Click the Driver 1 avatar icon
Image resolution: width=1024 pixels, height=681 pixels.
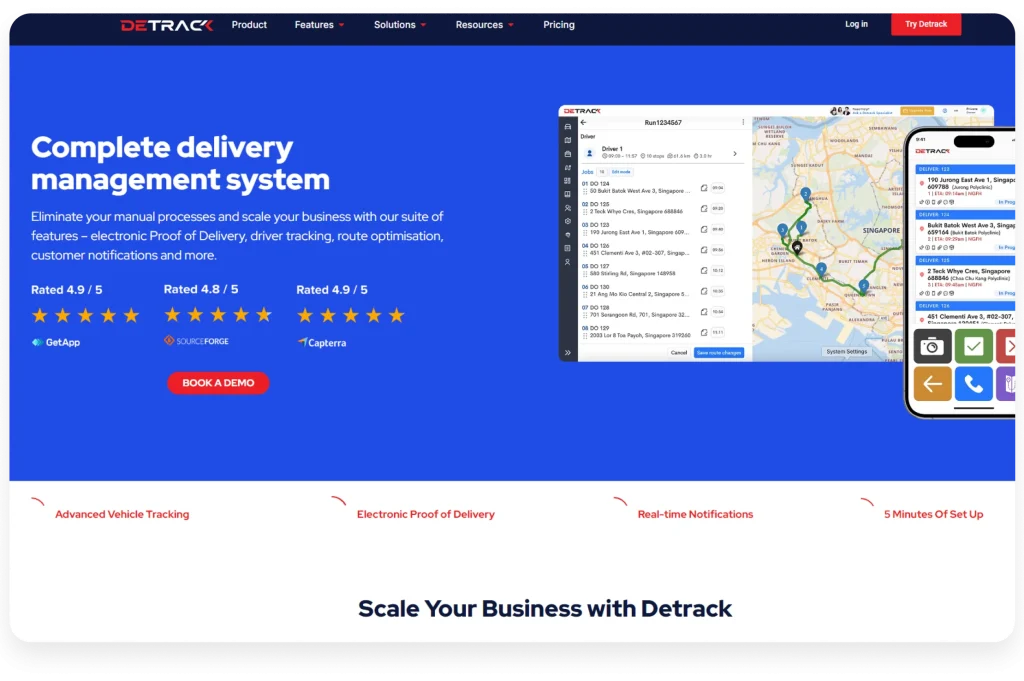589,153
